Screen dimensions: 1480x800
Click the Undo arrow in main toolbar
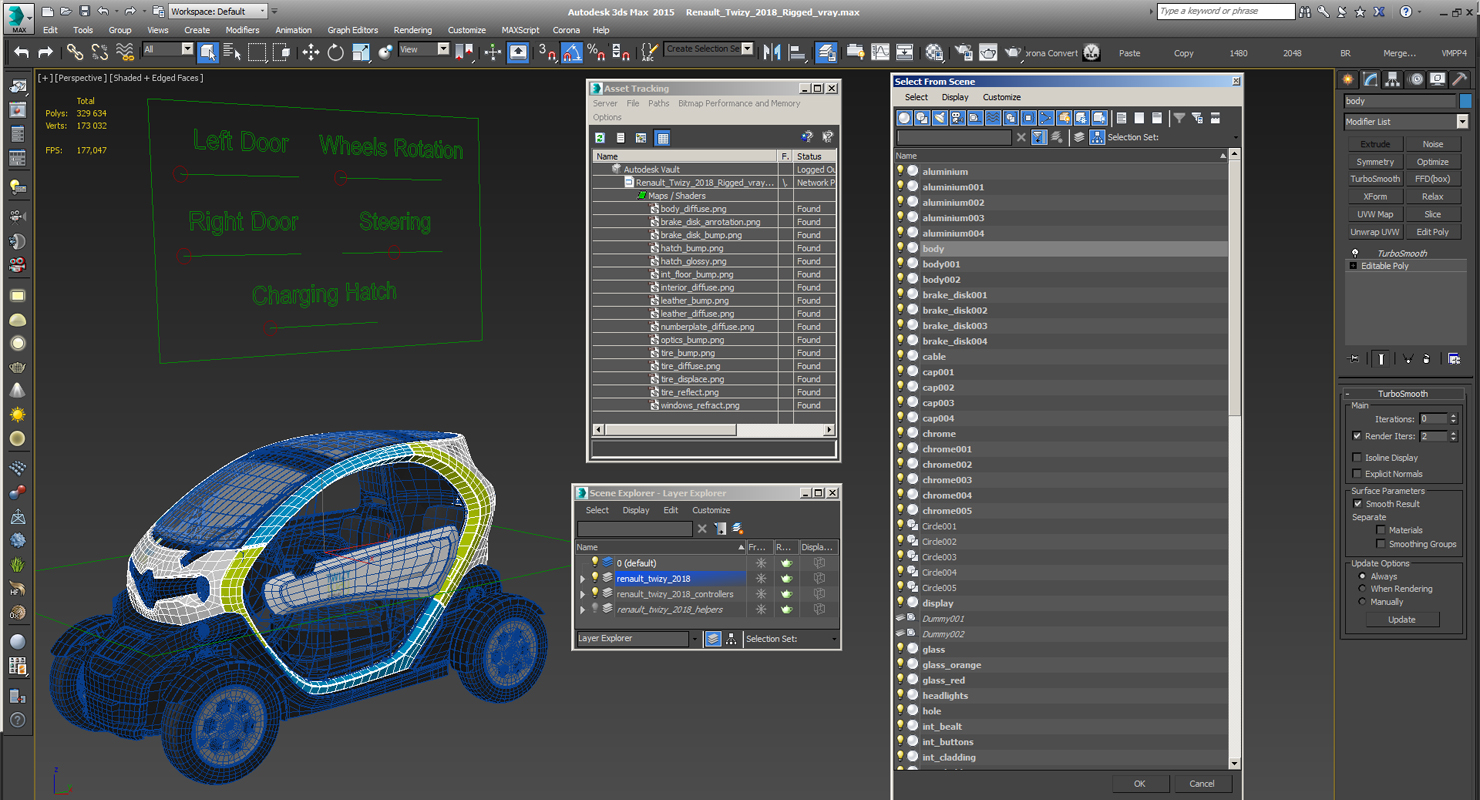21,52
